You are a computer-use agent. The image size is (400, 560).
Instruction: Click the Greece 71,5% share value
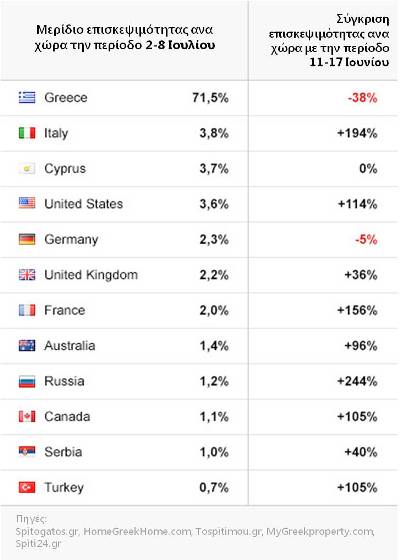(x=210, y=98)
